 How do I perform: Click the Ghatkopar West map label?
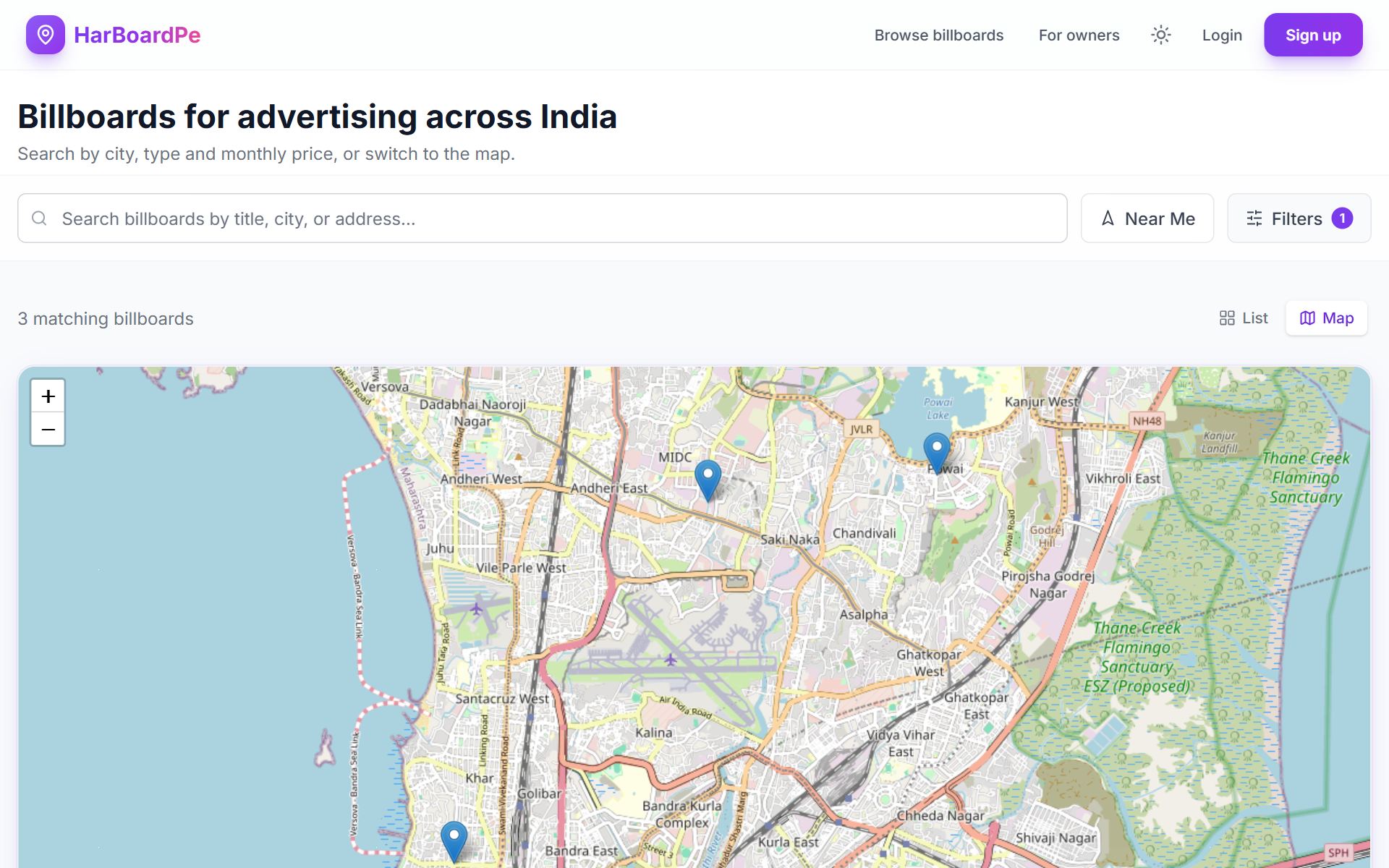(x=929, y=663)
